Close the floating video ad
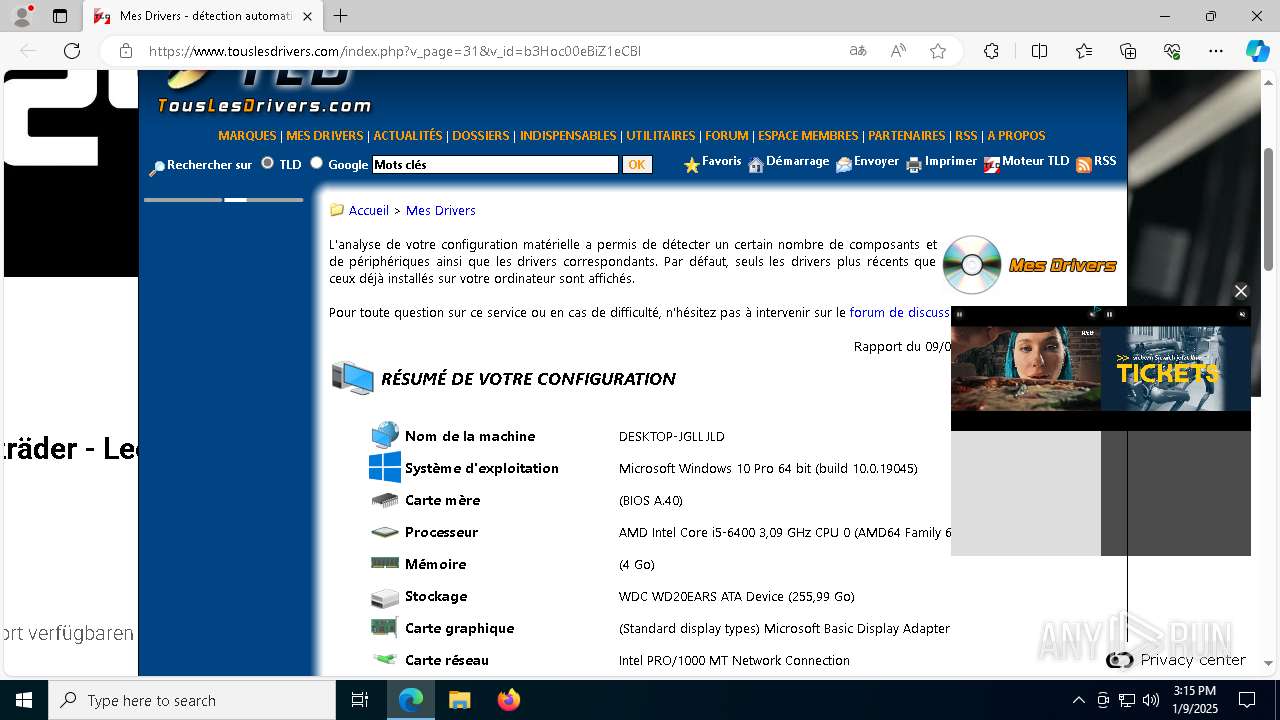This screenshot has width=1280, height=720. coord(1241,291)
